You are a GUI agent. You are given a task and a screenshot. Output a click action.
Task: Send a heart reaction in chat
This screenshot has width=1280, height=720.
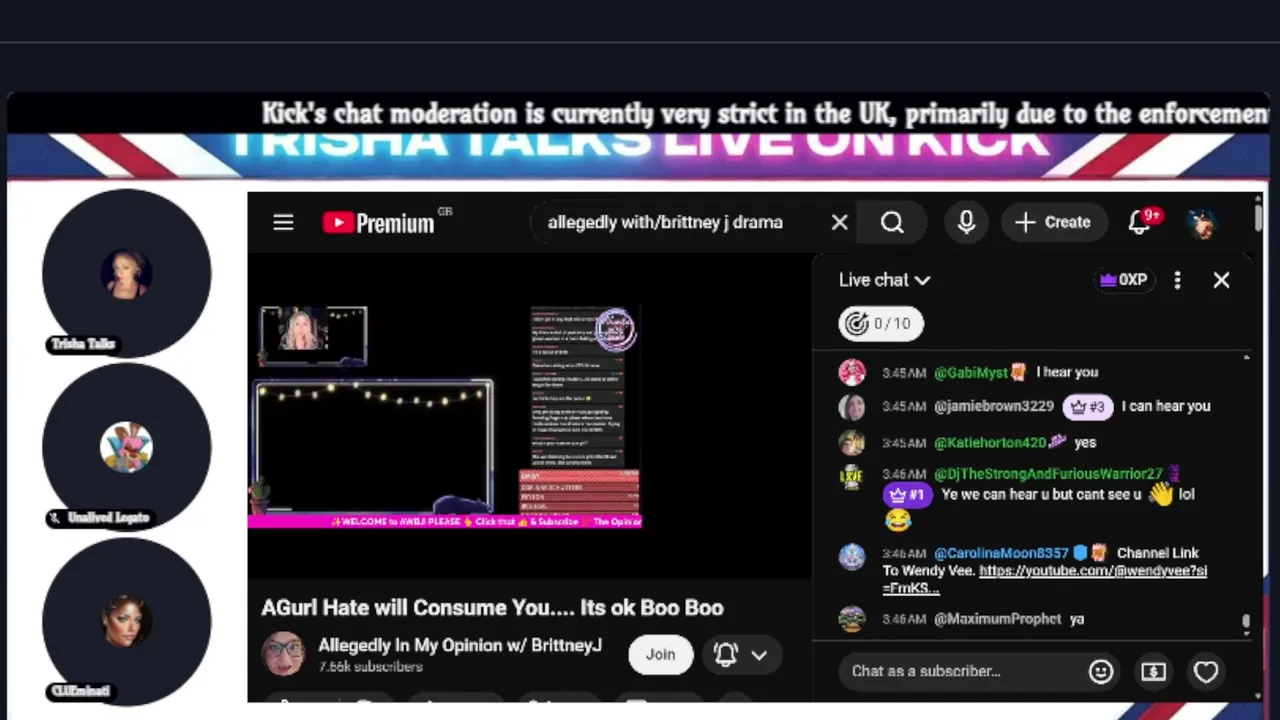[1206, 672]
